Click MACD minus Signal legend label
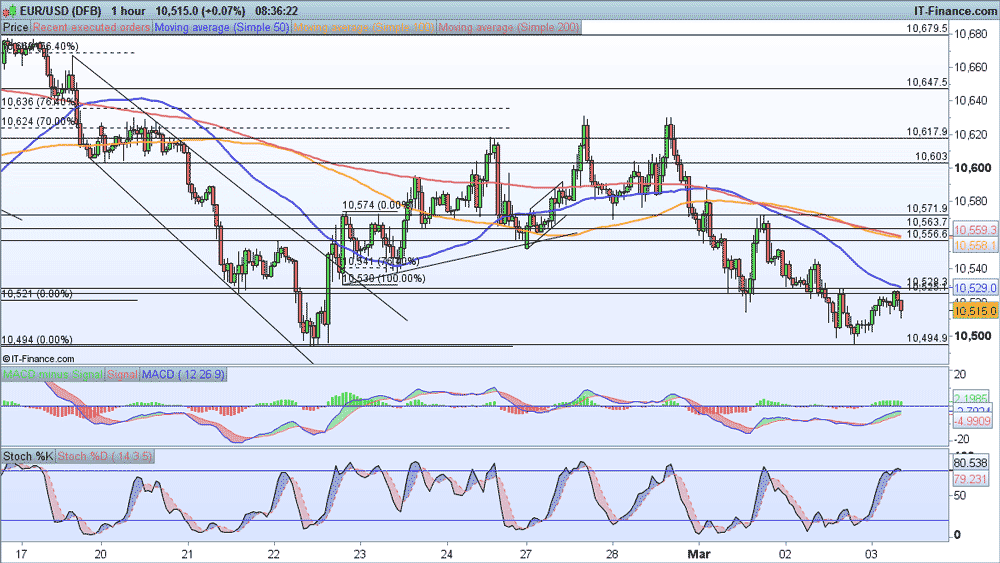This screenshot has height=563, width=1000. [52, 374]
